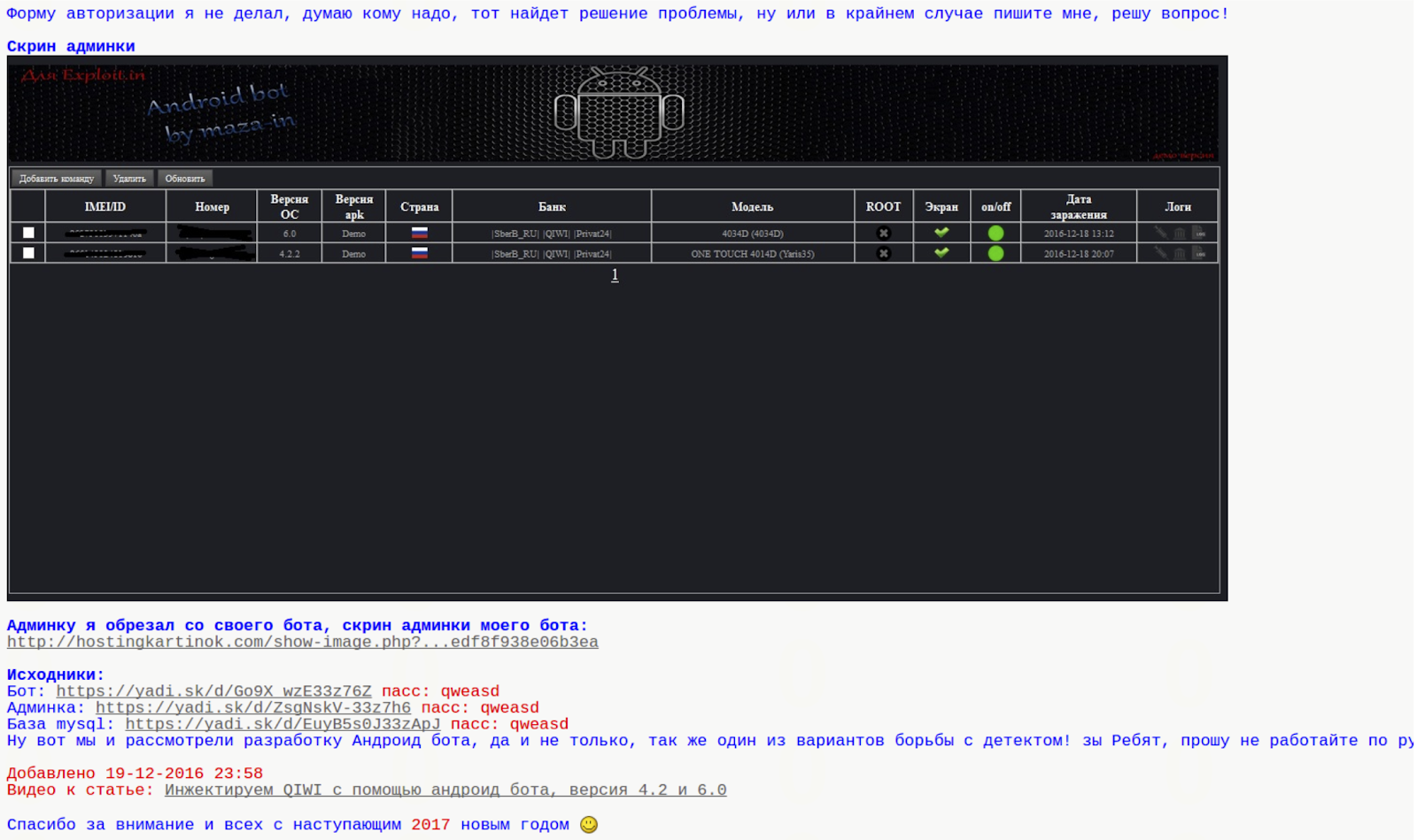The image size is (1417, 840).
Task: Toggle the green on/off indicator for the 4034D device
Action: click(x=996, y=234)
